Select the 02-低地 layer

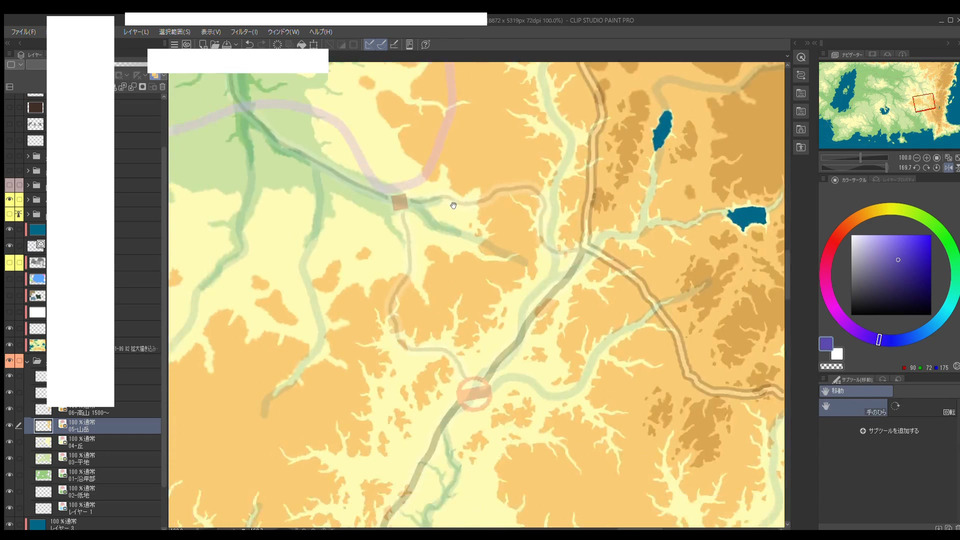coord(98,492)
